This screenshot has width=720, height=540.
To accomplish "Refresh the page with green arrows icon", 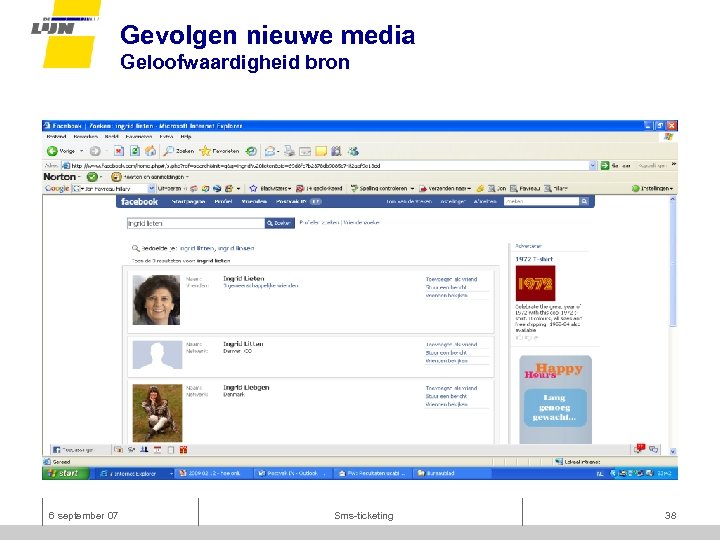I will point(135,151).
